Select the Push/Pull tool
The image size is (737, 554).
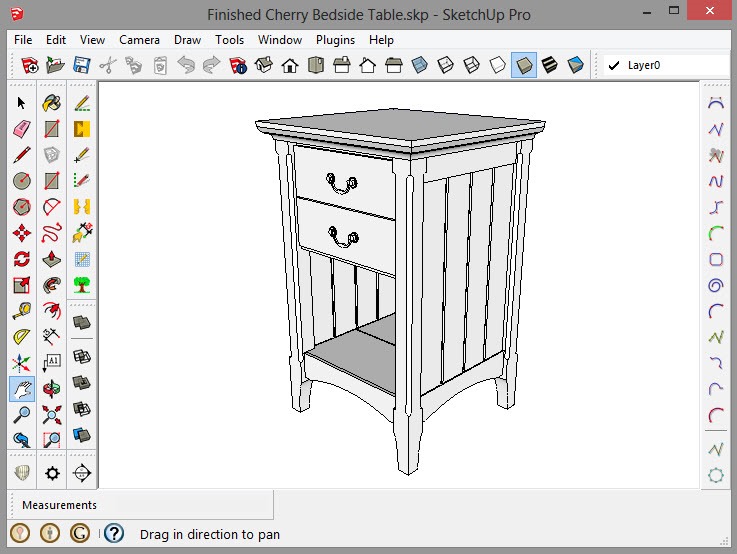point(52,259)
